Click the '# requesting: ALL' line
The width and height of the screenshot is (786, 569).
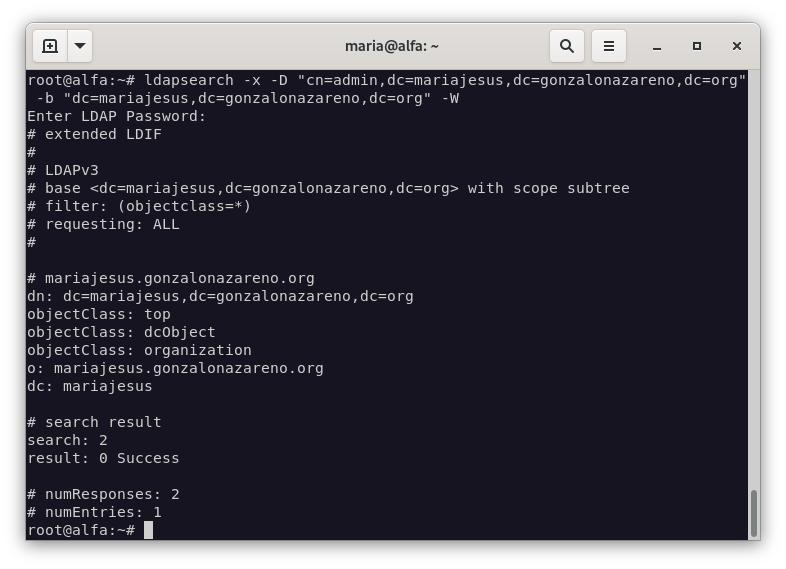pyautogui.click(x=103, y=224)
